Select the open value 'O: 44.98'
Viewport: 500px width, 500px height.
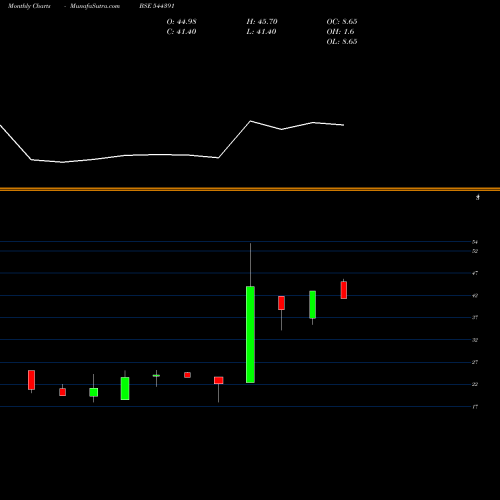(x=181, y=22)
